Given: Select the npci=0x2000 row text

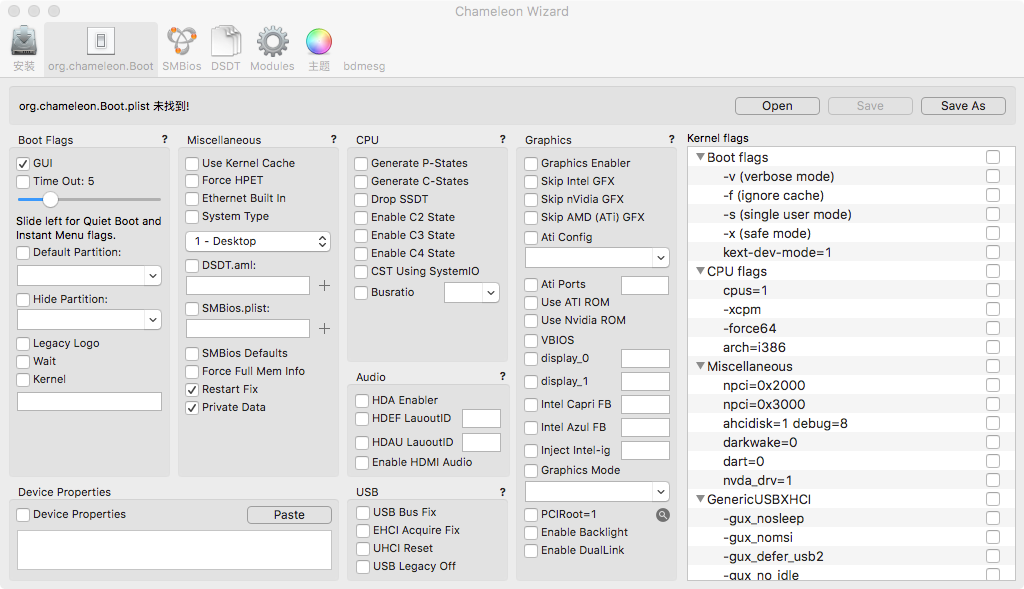Looking at the screenshot, I should (x=764, y=385).
